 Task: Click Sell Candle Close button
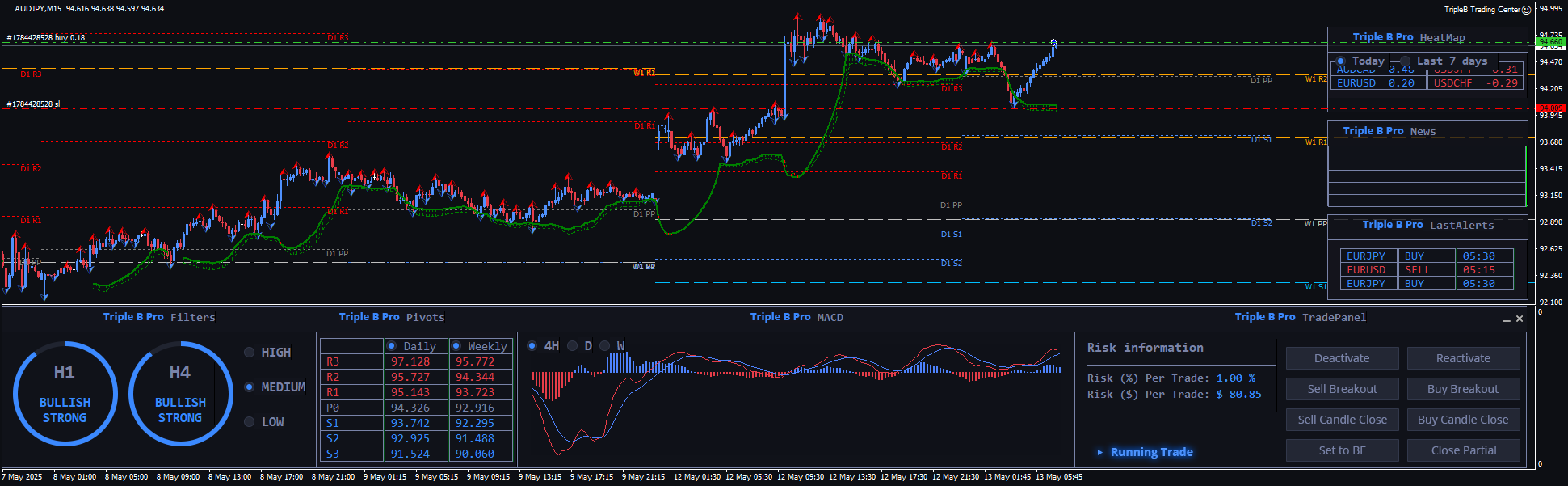[1342, 420]
